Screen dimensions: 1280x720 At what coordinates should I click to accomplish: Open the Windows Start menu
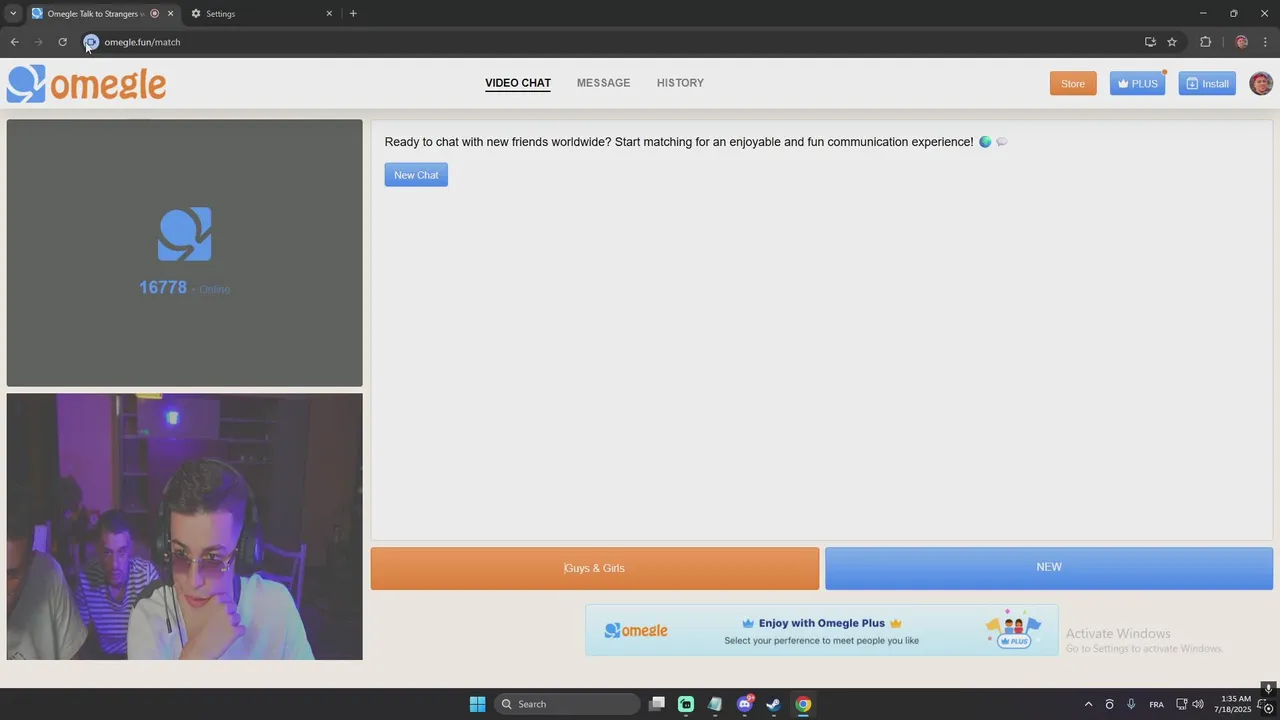[477, 704]
